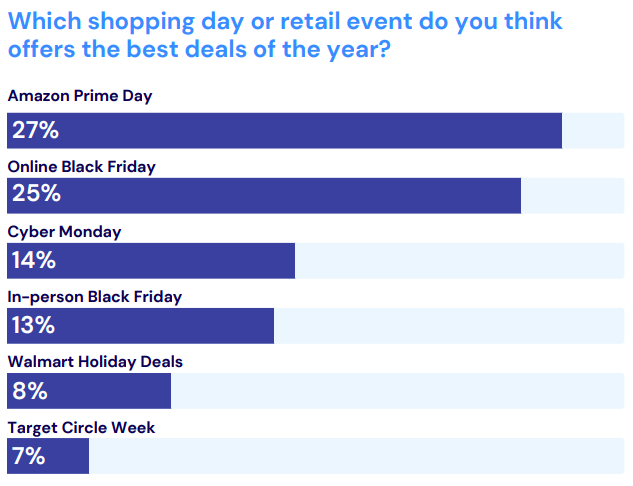Image resolution: width=633 pixels, height=486 pixels.
Task: Select the Target Circle Week label
Action: pyautogui.click(x=81, y=428)
